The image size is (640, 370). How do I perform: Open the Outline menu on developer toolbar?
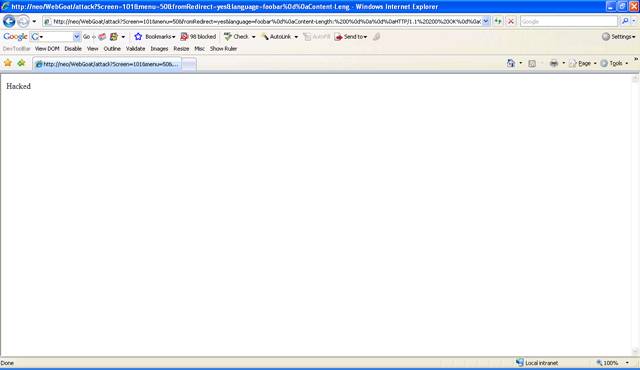point(112,49)
